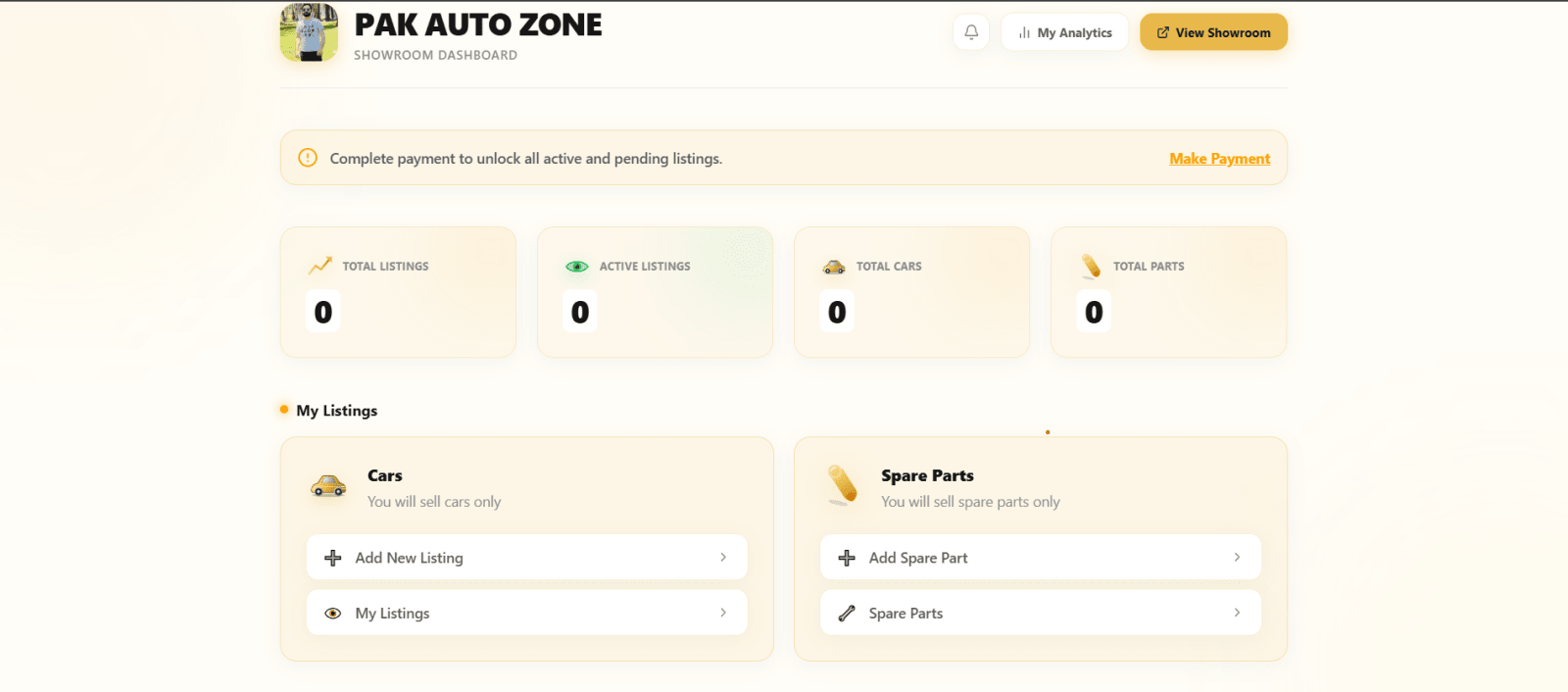Click the chevron on the My Listings row
Screen dimensions: 1568x692
723,613
